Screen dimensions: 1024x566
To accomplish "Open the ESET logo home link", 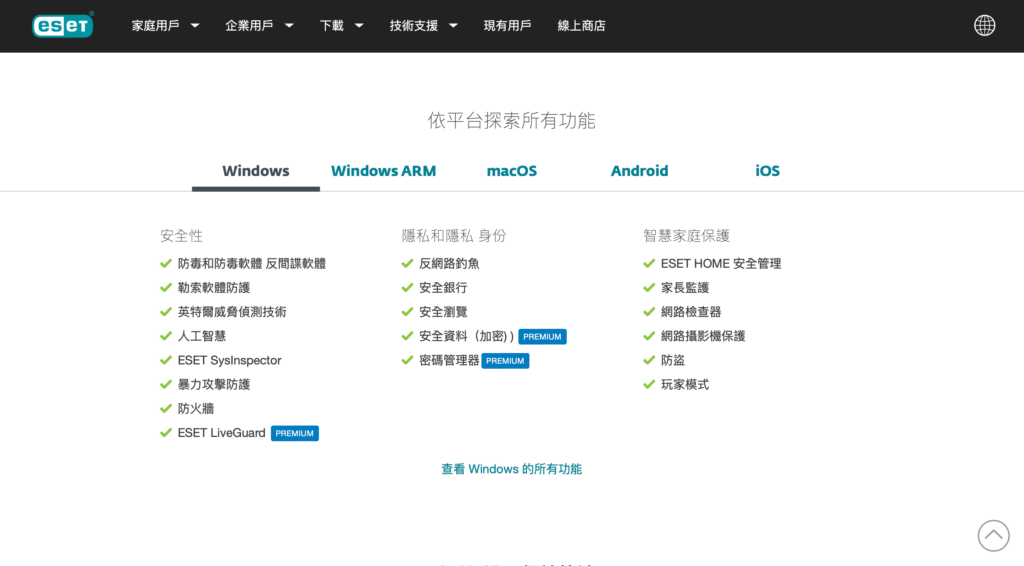I will click(x=63, y=25).
